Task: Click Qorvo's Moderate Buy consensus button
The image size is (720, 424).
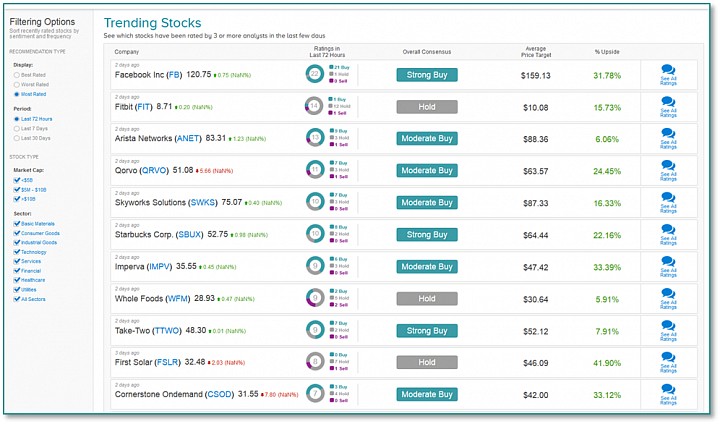Action: coord(427,171)
